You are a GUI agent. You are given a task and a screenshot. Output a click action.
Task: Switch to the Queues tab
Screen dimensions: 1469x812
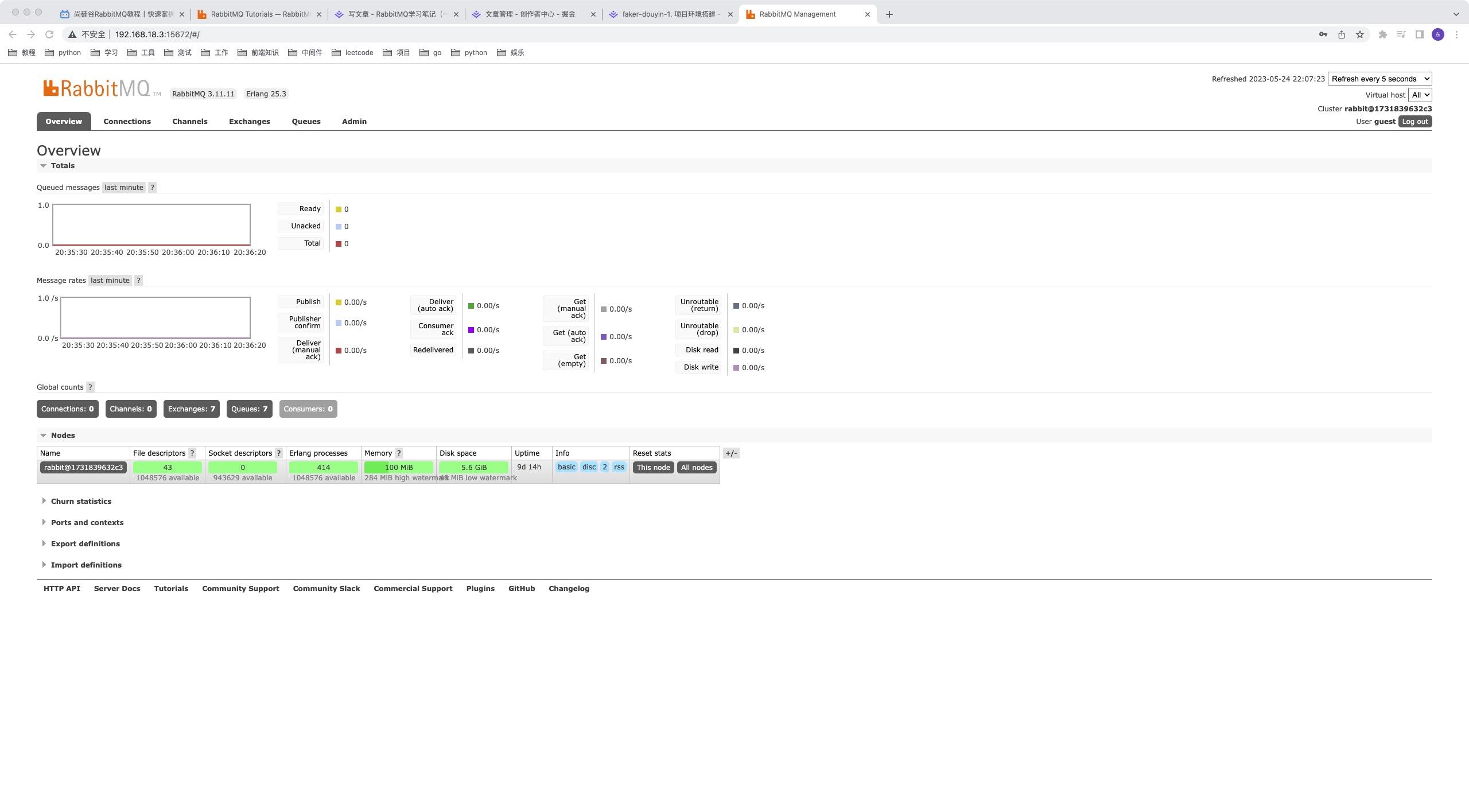coord(306,122)
